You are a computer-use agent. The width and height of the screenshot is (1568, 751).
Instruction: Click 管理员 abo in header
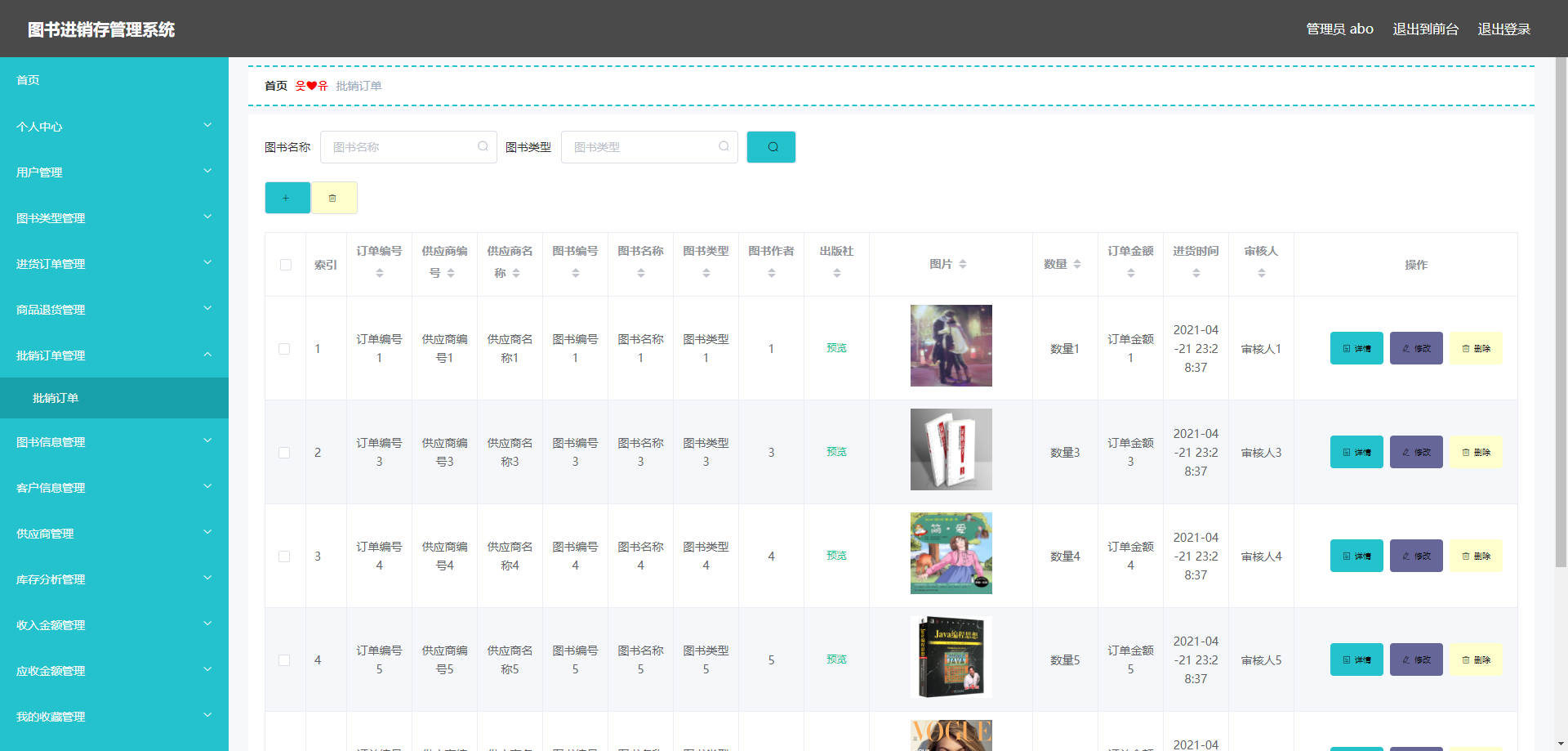(x=1339, y=29)
